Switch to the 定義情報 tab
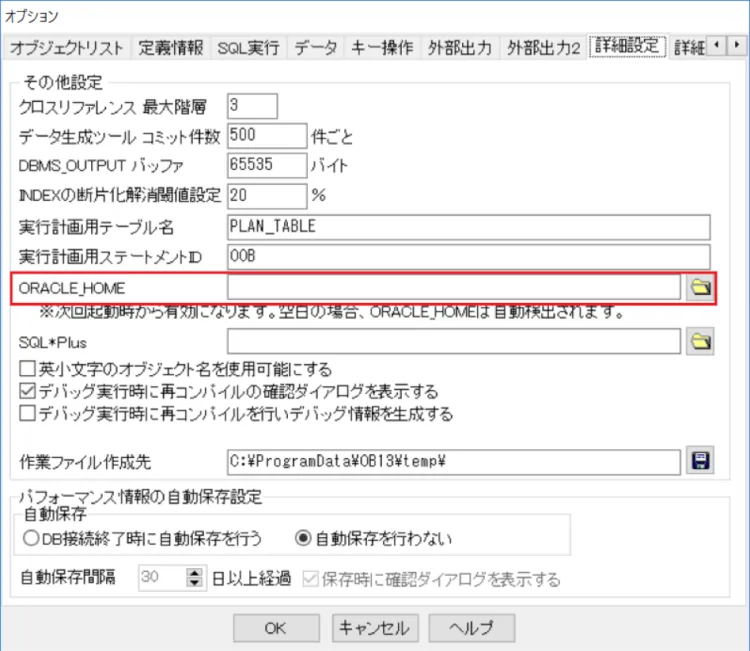Screen dimensions: 750x651 point(171,48)
